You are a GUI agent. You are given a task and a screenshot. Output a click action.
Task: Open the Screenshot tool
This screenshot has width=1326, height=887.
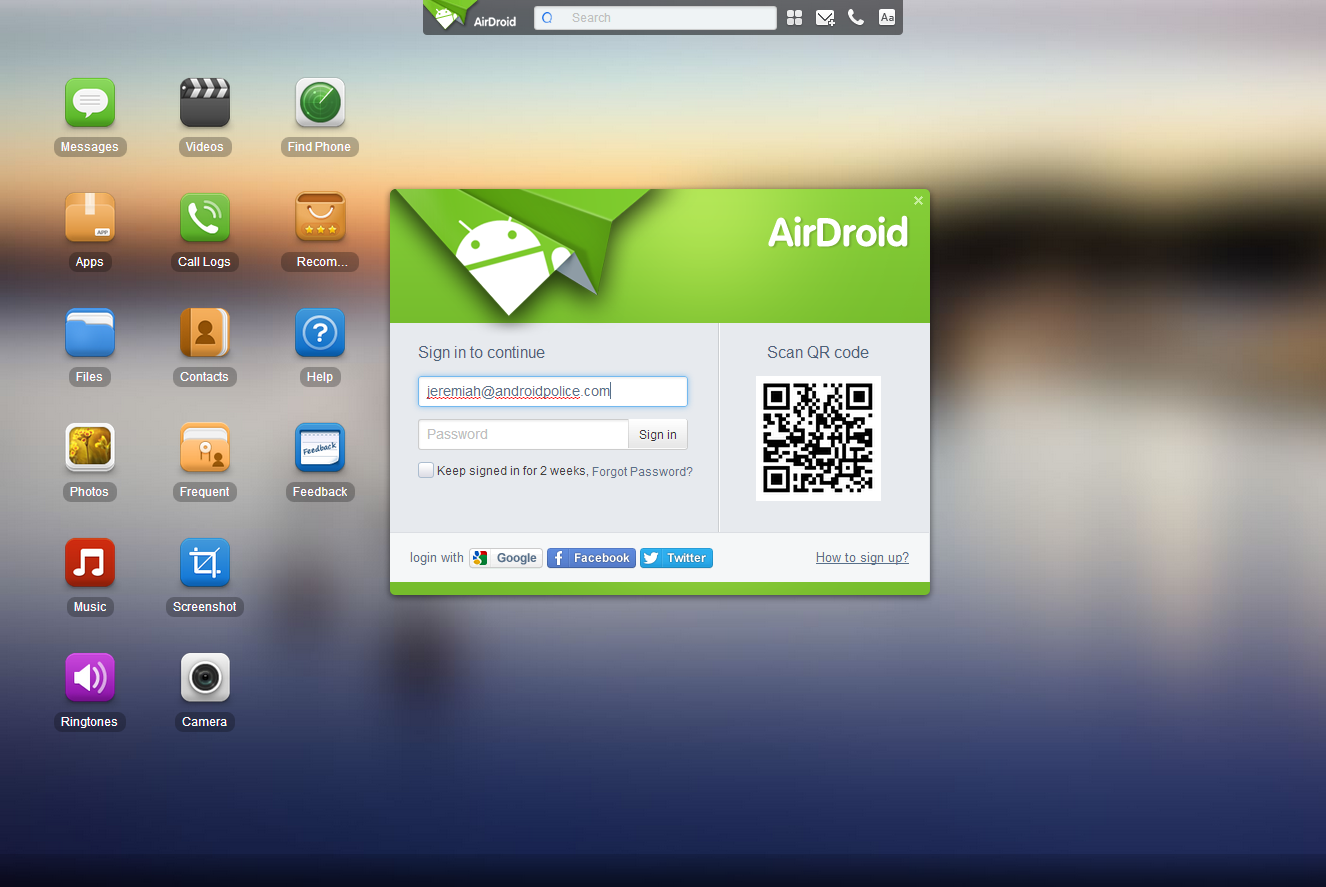tap(205, 562)
